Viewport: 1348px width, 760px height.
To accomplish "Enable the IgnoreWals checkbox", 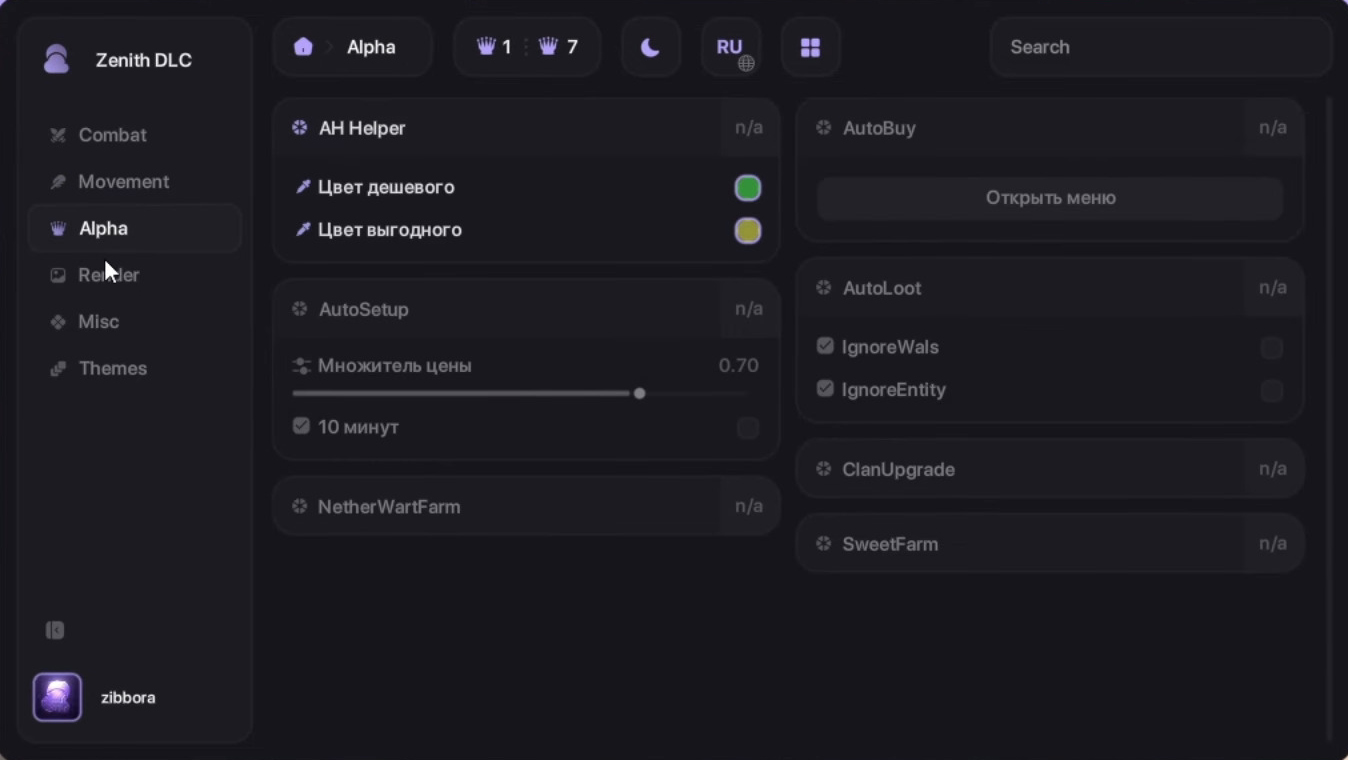I will coord(1271,348).
